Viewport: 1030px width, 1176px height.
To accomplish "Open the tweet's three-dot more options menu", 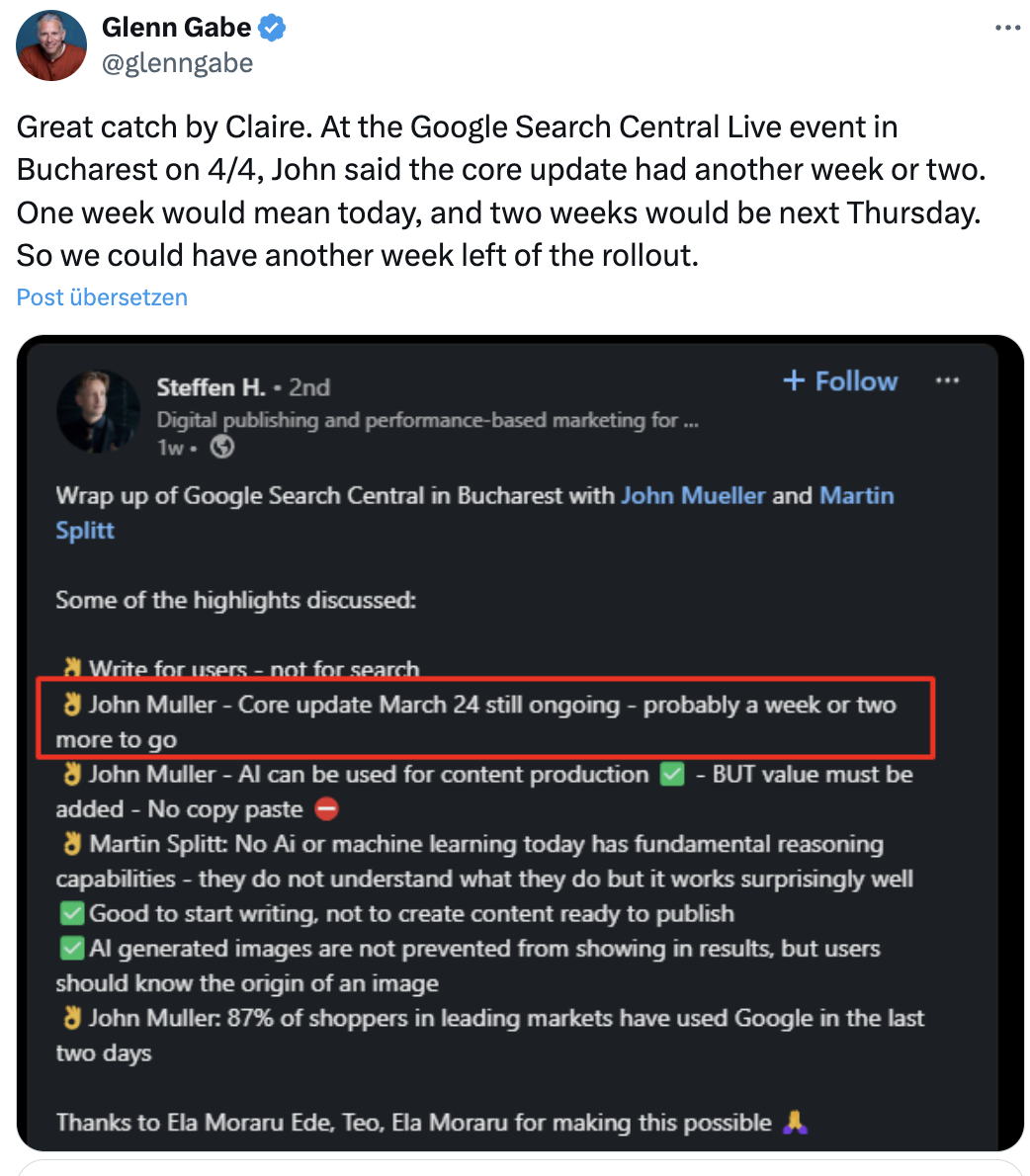I will pos(1007,28).
